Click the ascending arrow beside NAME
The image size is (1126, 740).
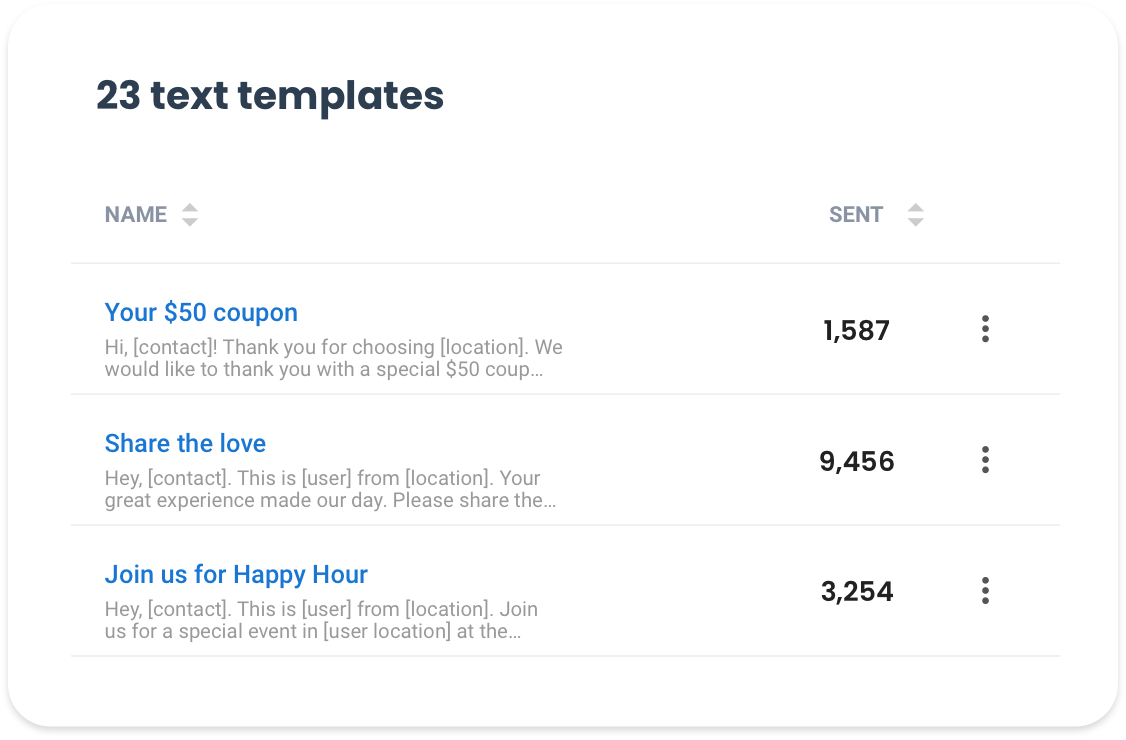tap(190, 208)
